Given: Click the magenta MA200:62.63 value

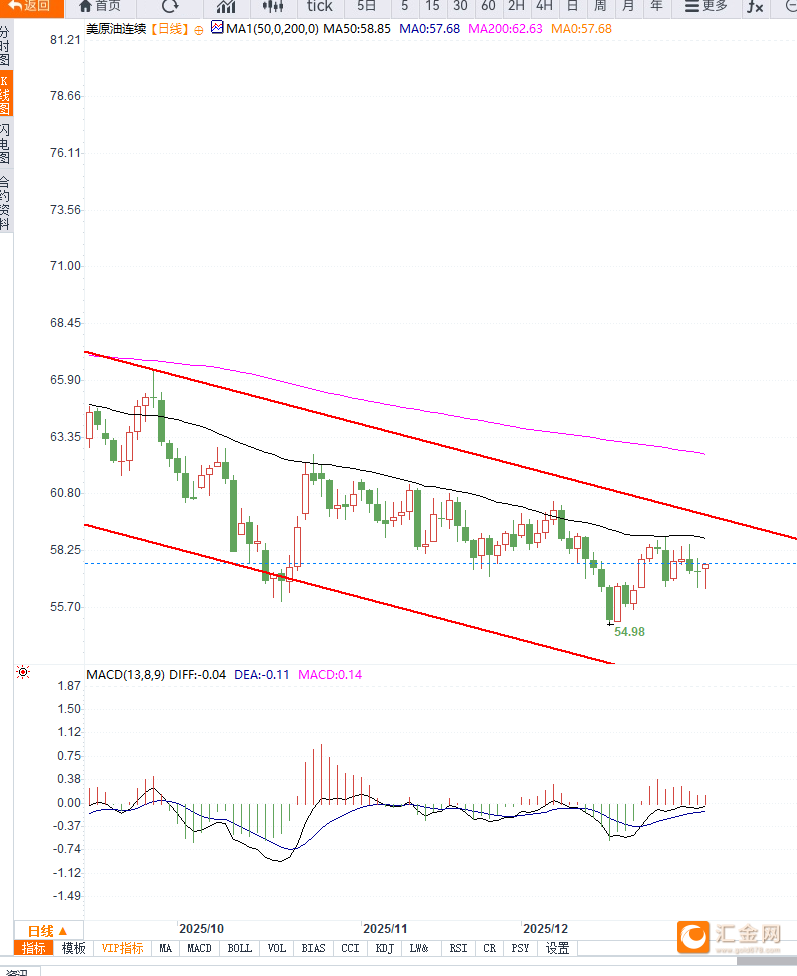Looking at the screenshot, I should 505,29.
